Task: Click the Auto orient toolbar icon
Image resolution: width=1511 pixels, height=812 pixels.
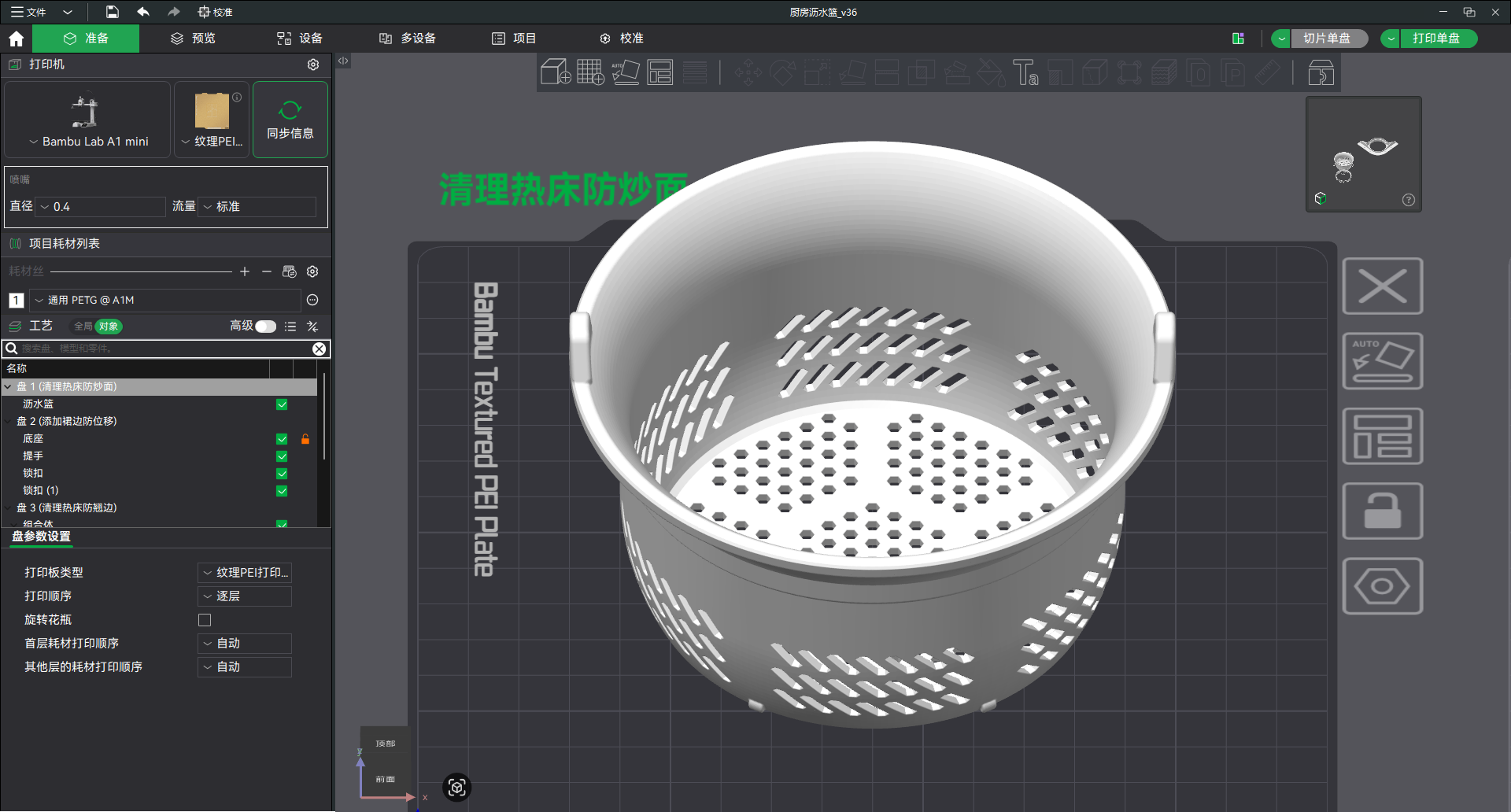Action: [x=625, y=72]
